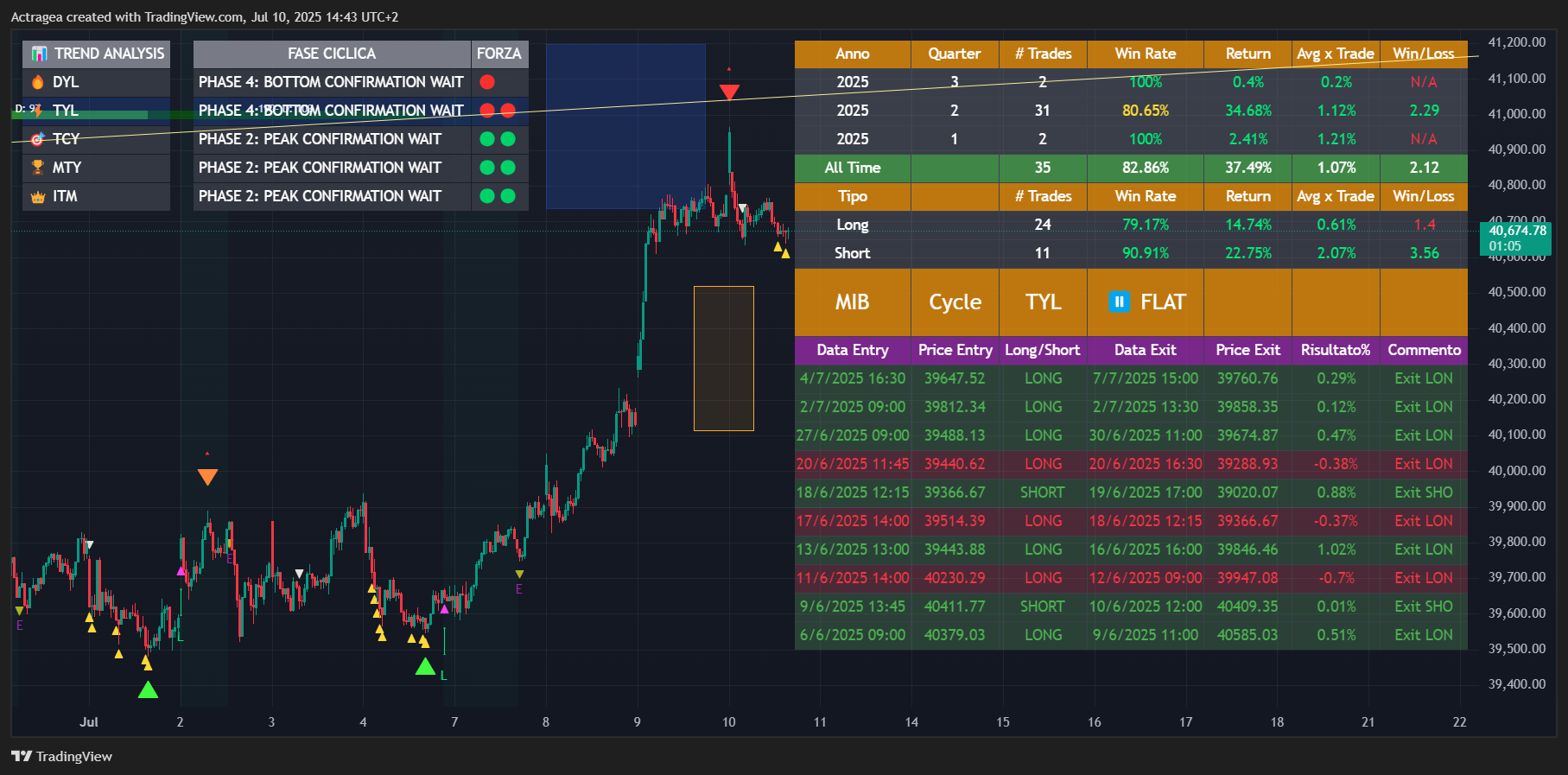Click the 90.91% win rate for Short
Screen dimensions: 1568x775
[1146, 253]
